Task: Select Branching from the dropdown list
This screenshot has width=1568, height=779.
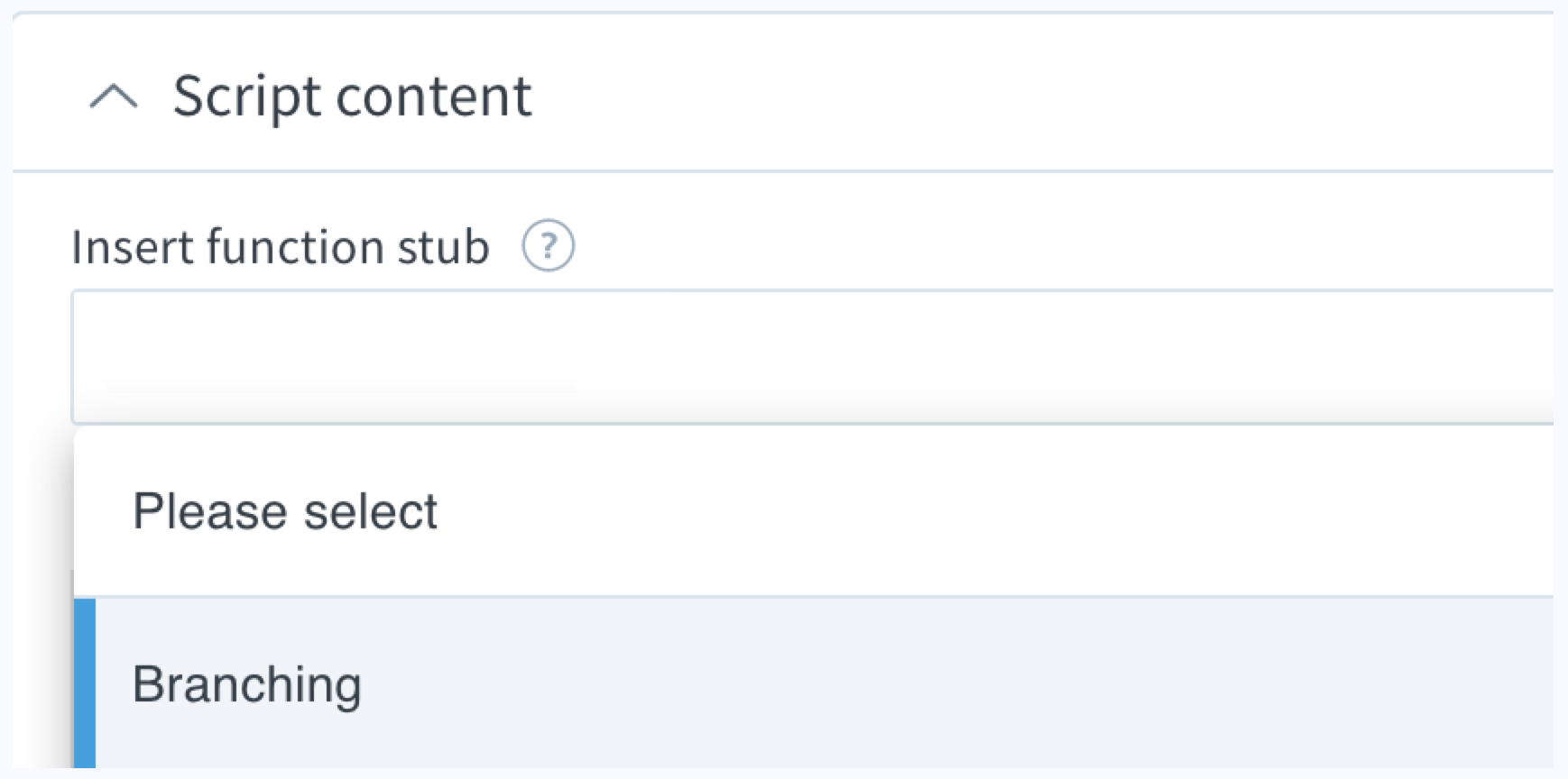Action: [x=812, y=683]
